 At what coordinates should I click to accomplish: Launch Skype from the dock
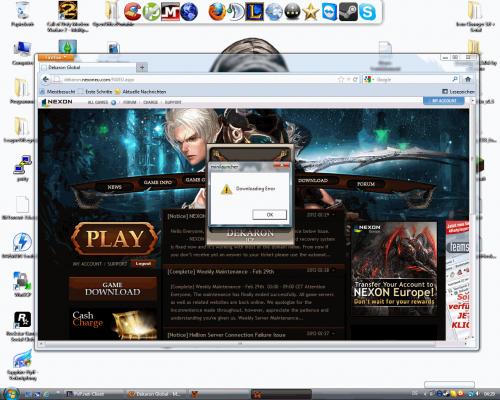click(x=367, y=12)
